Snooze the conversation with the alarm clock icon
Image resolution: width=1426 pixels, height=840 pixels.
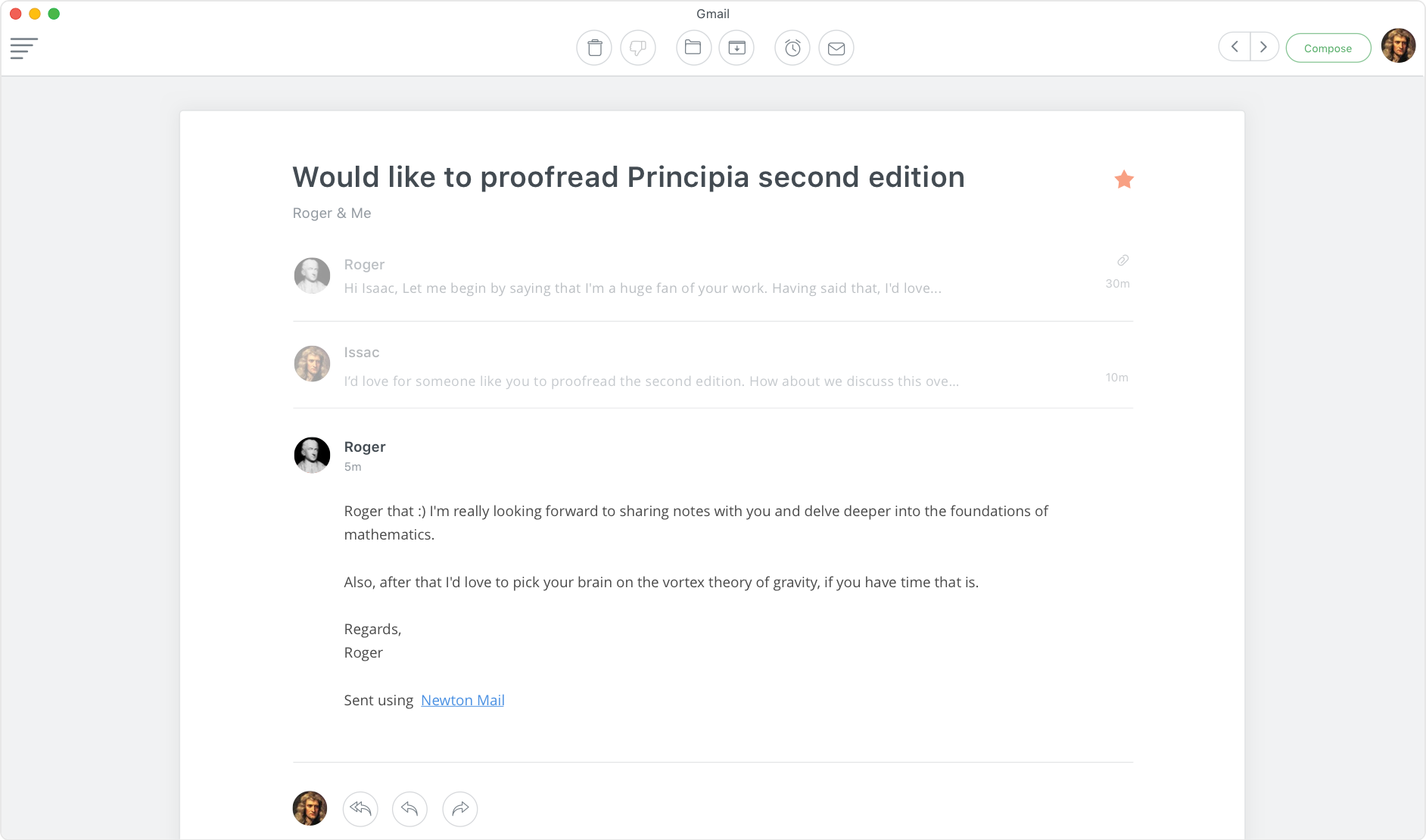point(792,47)
